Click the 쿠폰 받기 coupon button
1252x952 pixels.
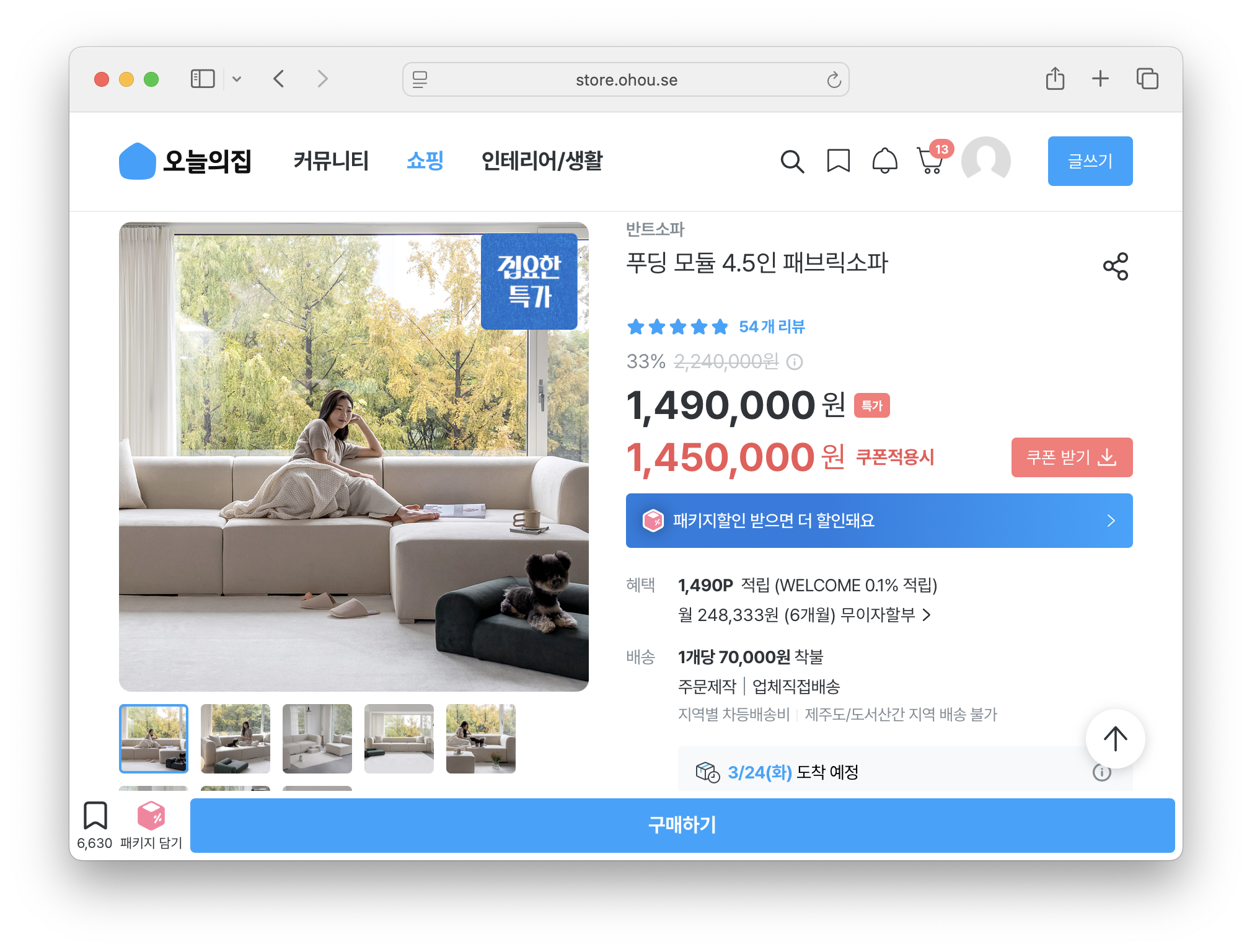(1072, 457)
